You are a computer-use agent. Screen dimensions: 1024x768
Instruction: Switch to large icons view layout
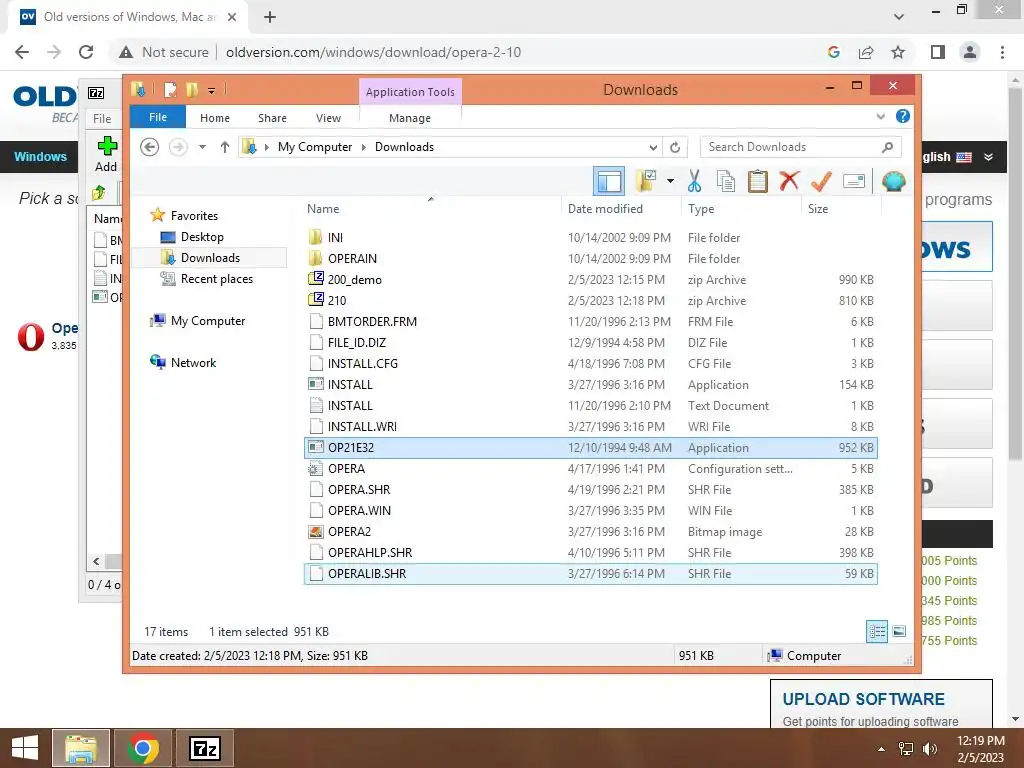(x=899, y=631)
